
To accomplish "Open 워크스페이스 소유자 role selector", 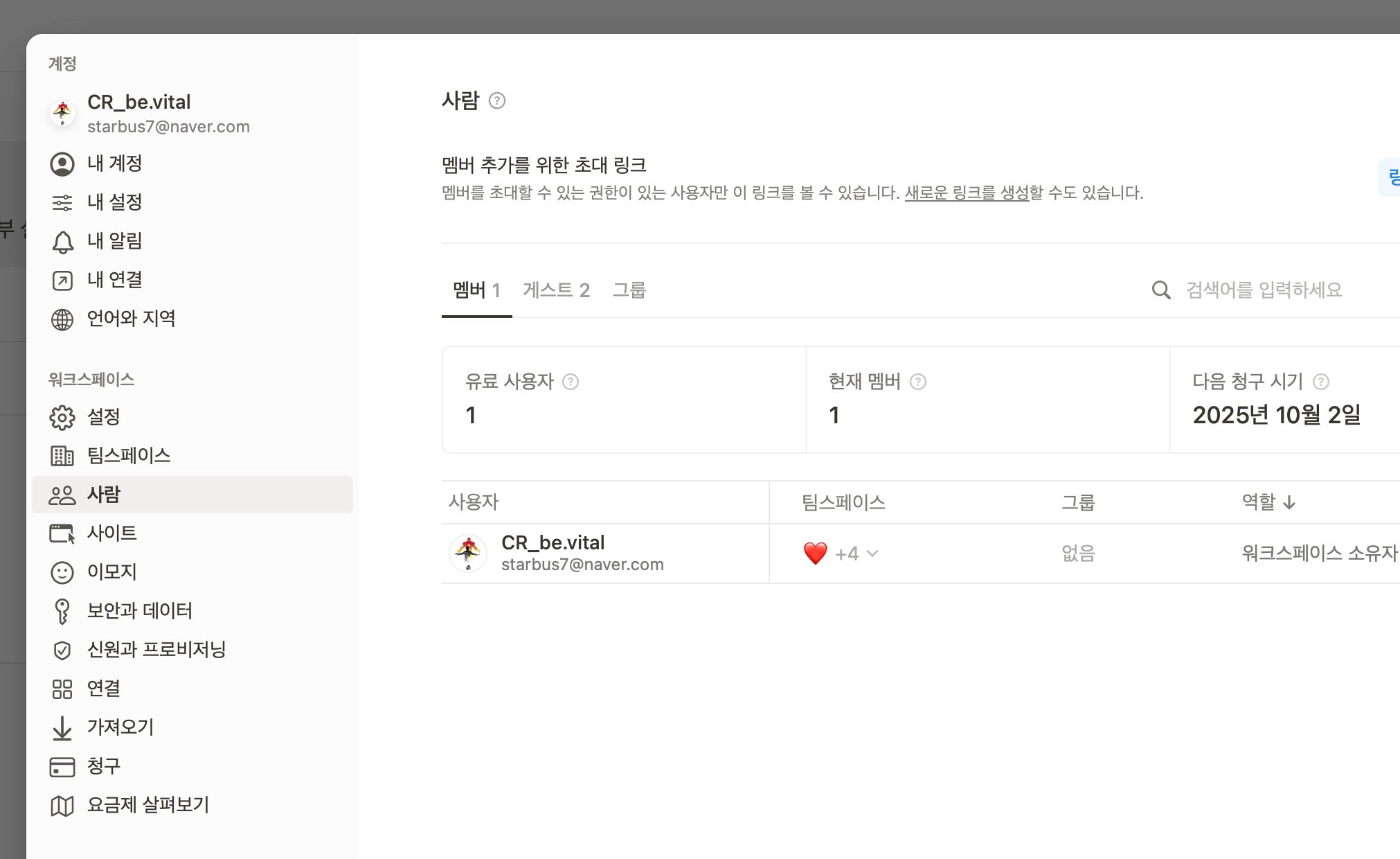I will click(x=1319, y=553).
